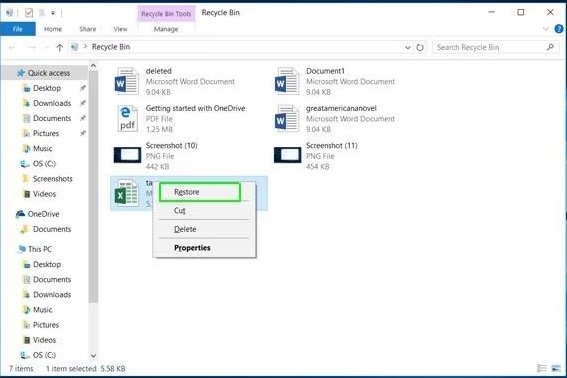Viewport: 567px width, 378px height.
Task: Open Downloads under This PC
Action: coord(52,295)
